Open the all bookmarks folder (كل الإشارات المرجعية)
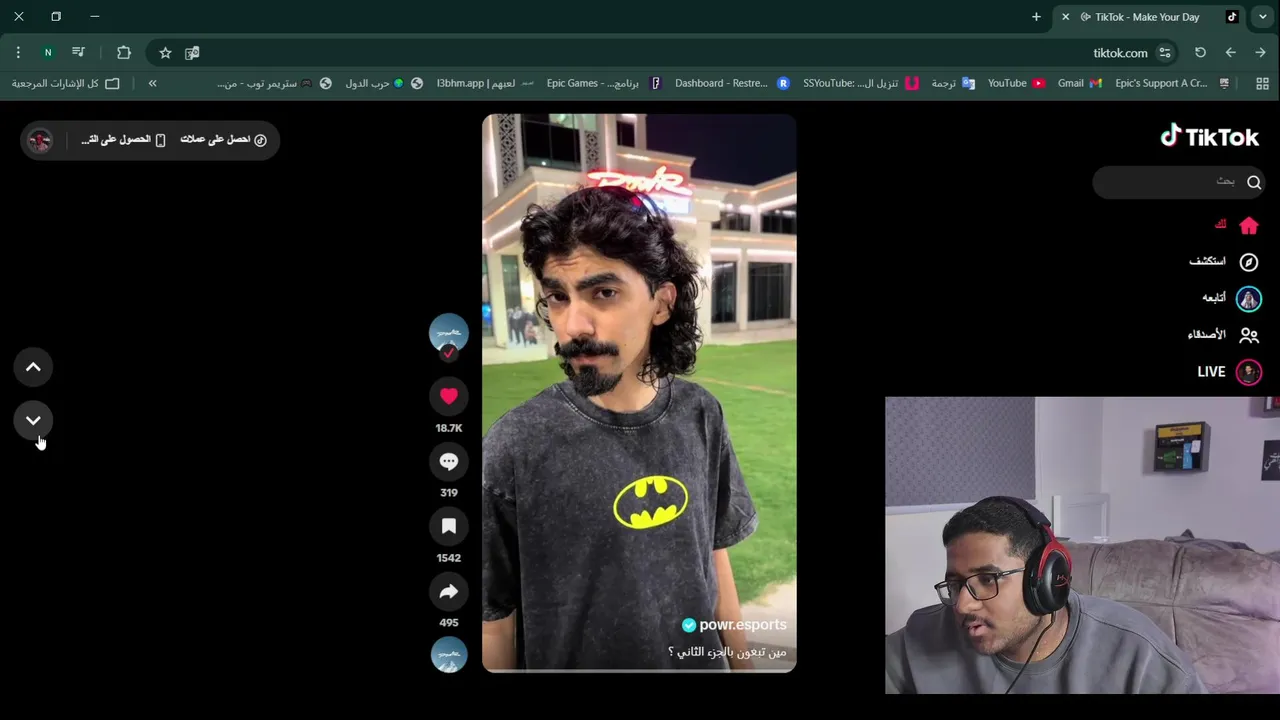This screenshot has width=1280, height=720. point(65,83)
